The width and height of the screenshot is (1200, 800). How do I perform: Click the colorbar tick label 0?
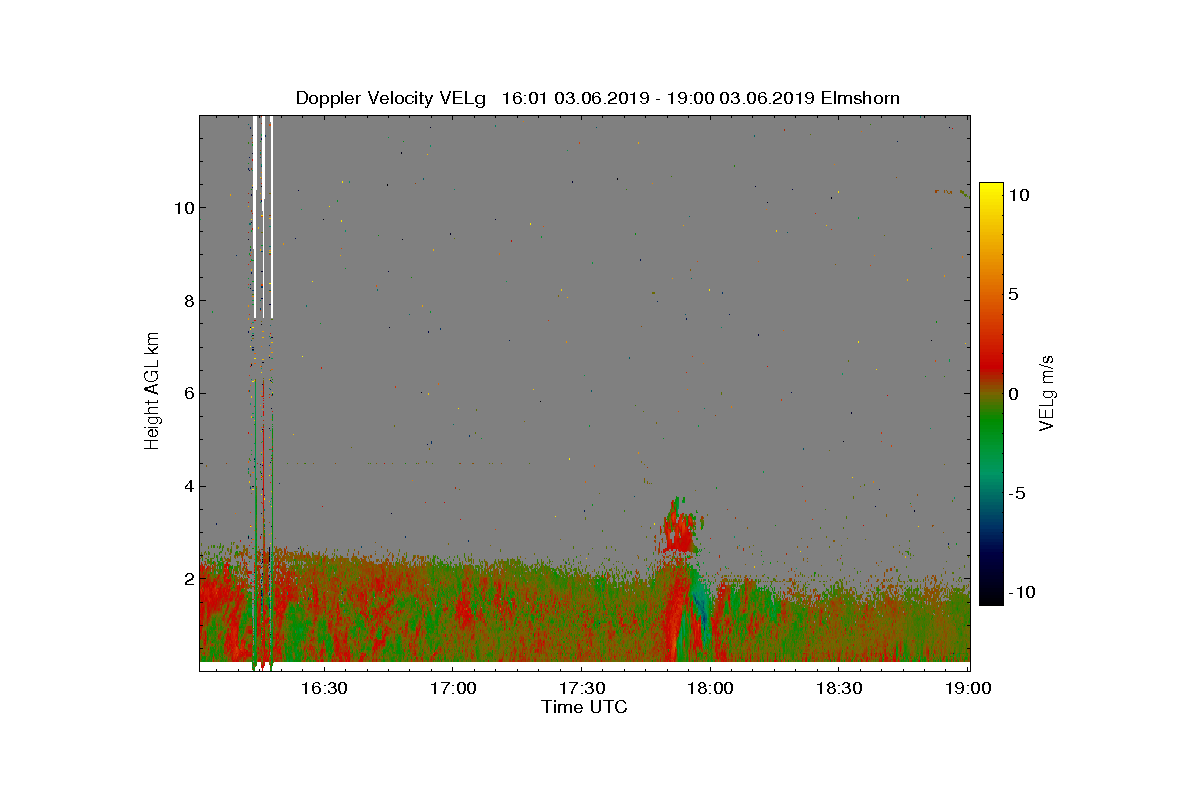1013,393
